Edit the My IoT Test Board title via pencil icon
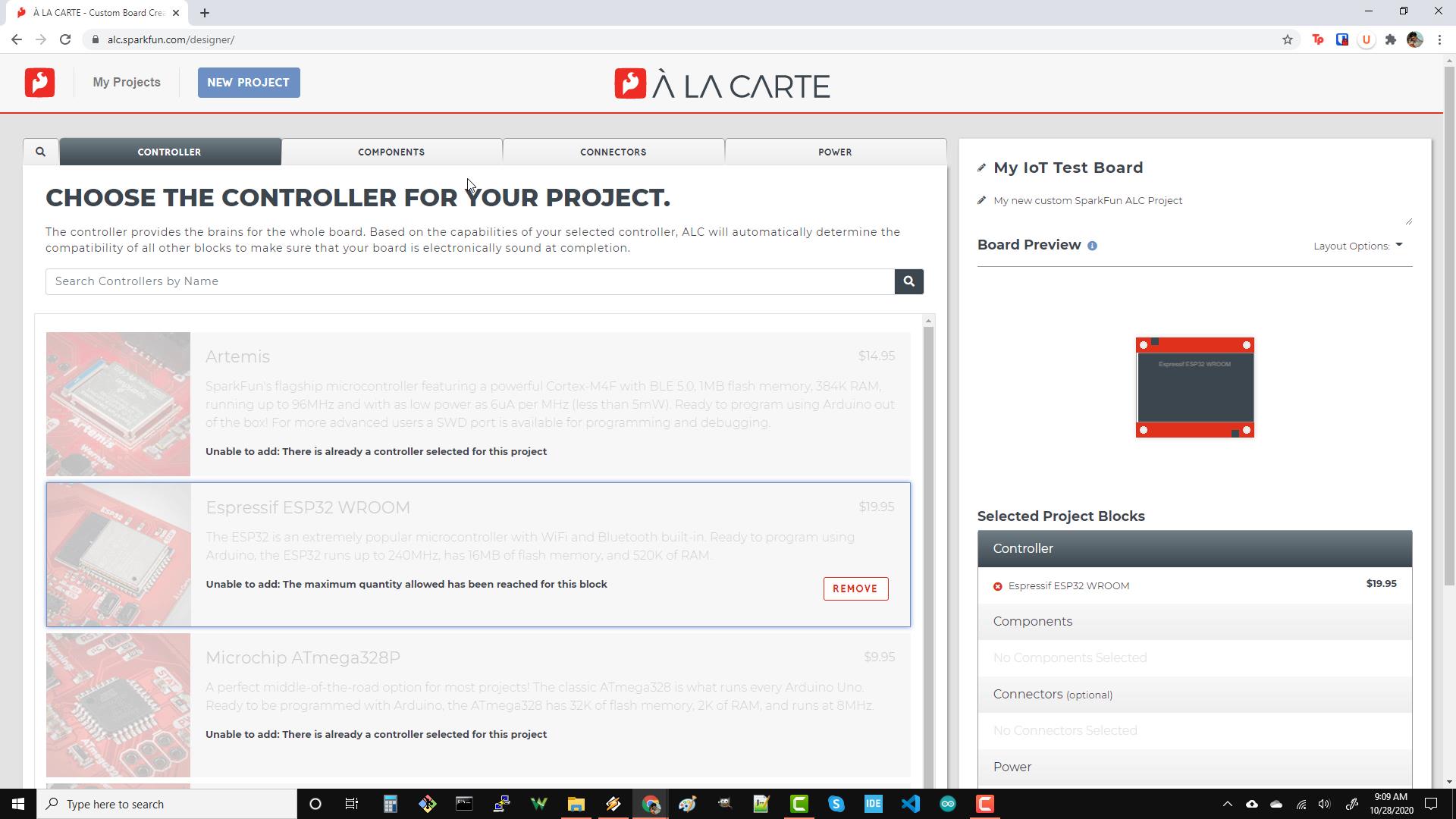The width and height of the screenshot is (1456, 819). point(981,168)
